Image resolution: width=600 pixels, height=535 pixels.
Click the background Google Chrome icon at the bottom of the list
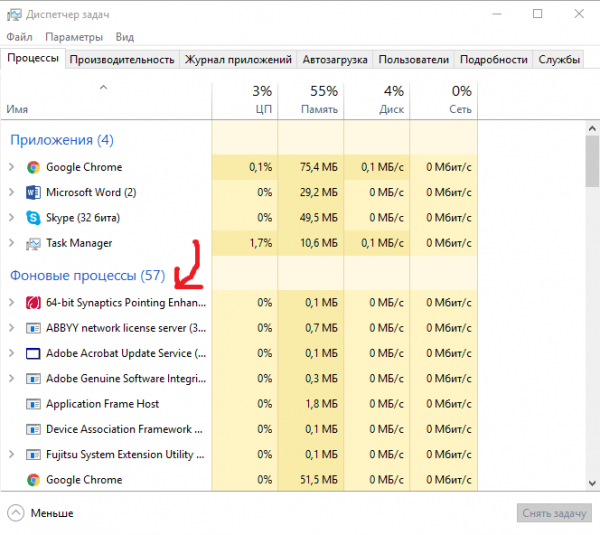(x=33, y=480)
